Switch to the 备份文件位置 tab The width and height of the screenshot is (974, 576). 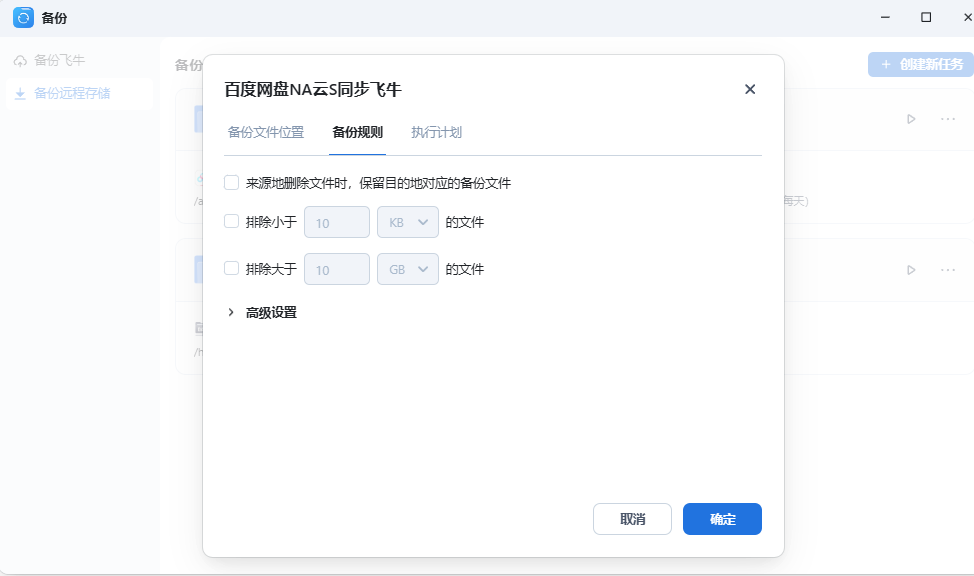tap(266, 132)
